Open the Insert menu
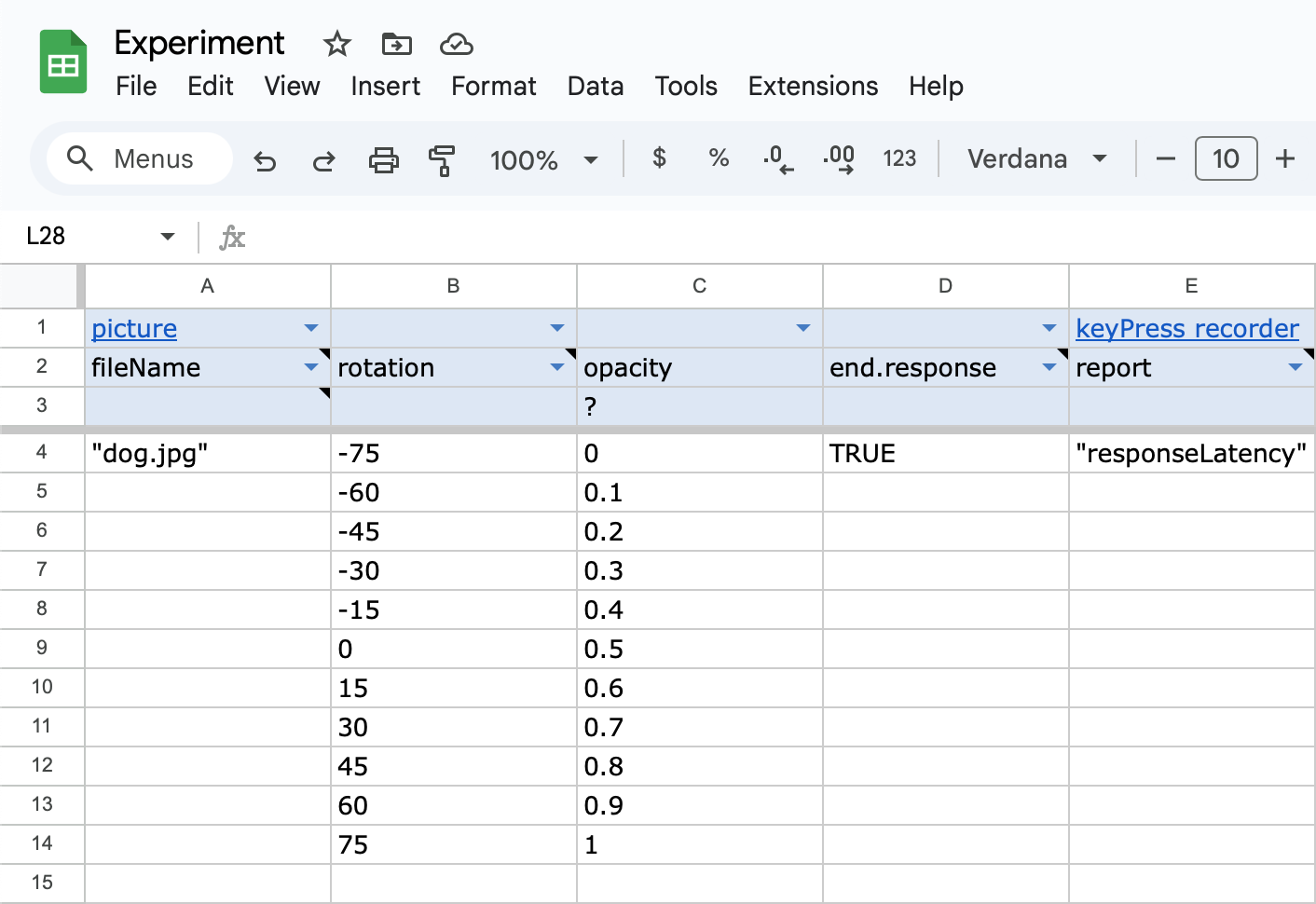Screen dimensions: 1316x904 pyautogui.click(x=385, y=86)
